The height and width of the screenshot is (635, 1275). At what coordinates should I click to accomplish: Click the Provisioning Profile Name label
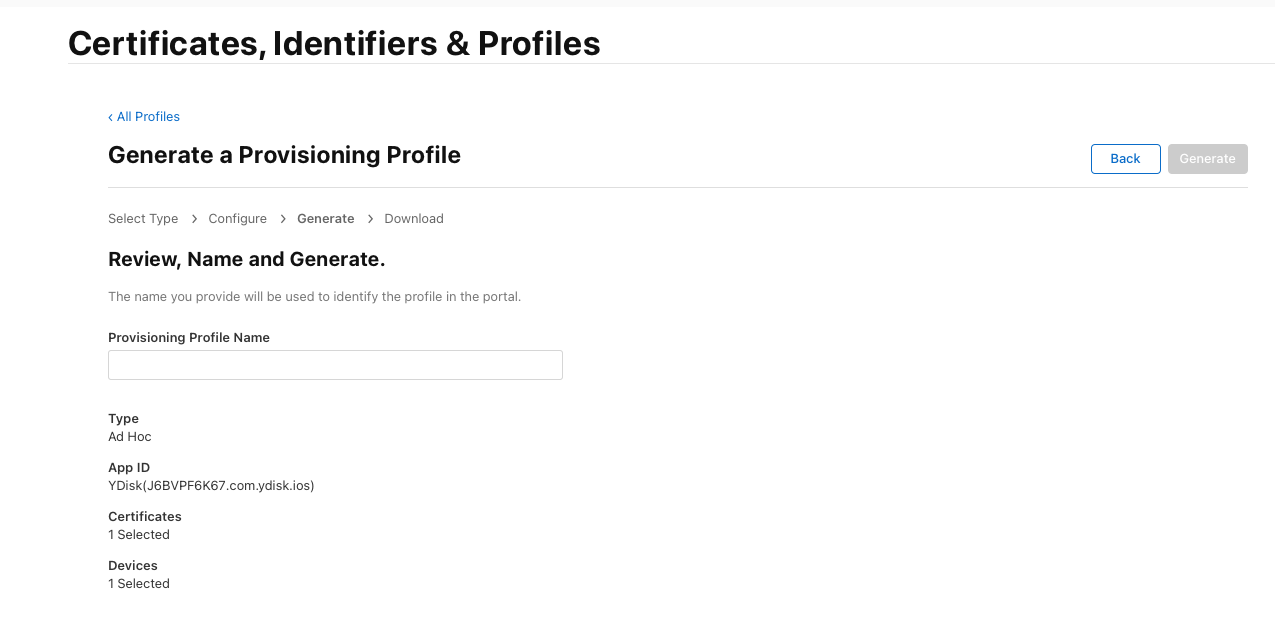tap(189, 338)
